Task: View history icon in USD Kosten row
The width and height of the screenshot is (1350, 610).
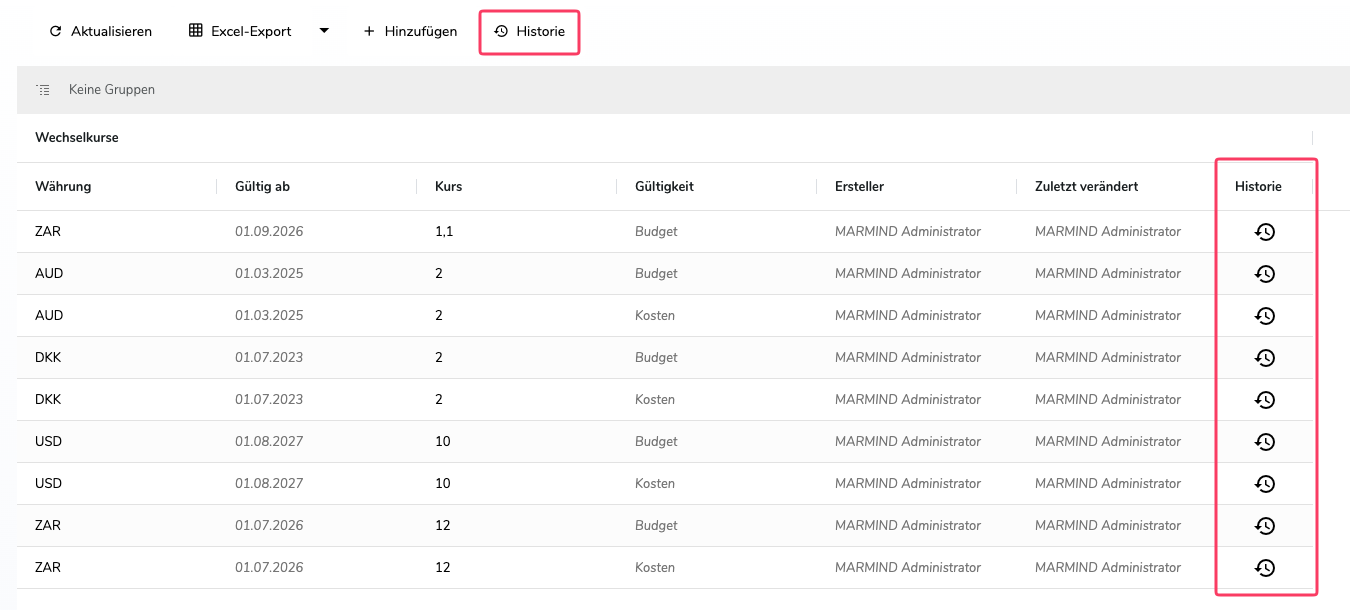Action: coord(1265,484)
